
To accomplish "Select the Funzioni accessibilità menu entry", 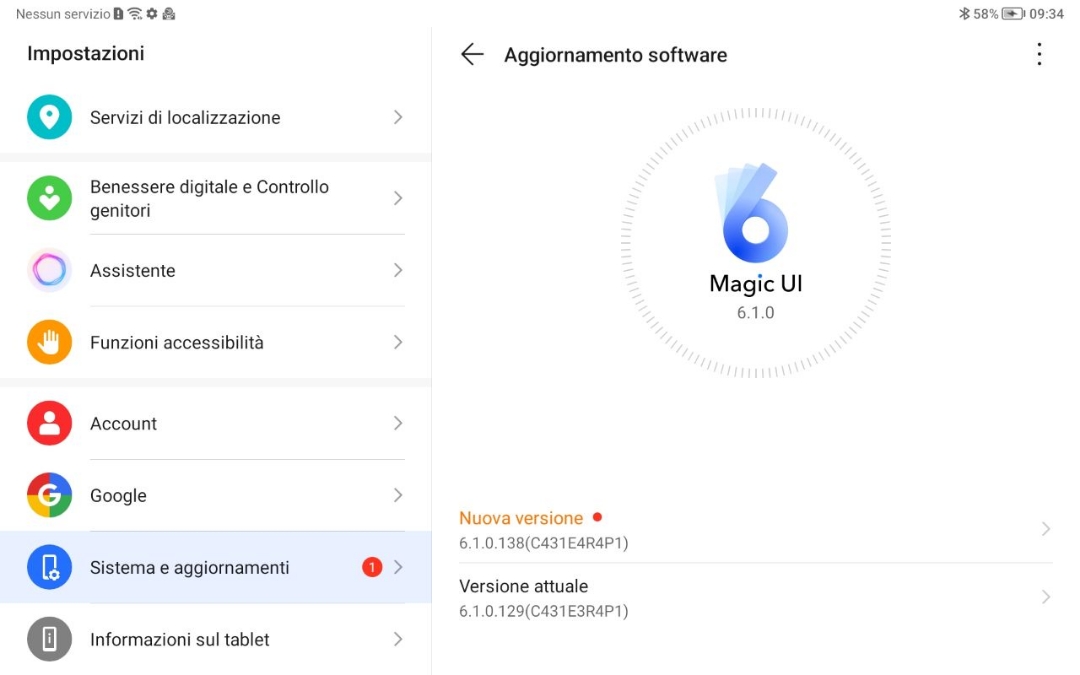I will [177, 343].
